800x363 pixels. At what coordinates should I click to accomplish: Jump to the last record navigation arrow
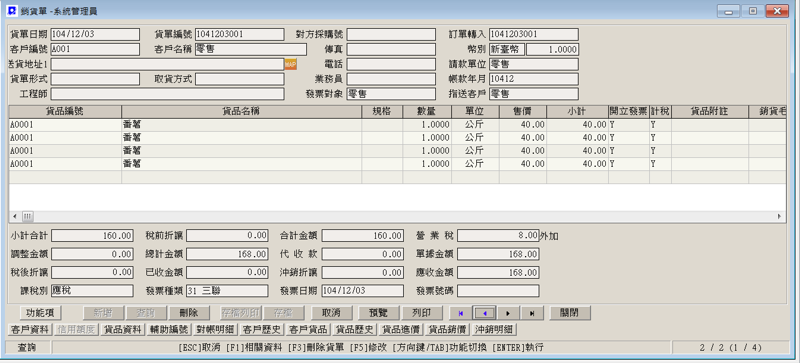click(x=532, y=313)
